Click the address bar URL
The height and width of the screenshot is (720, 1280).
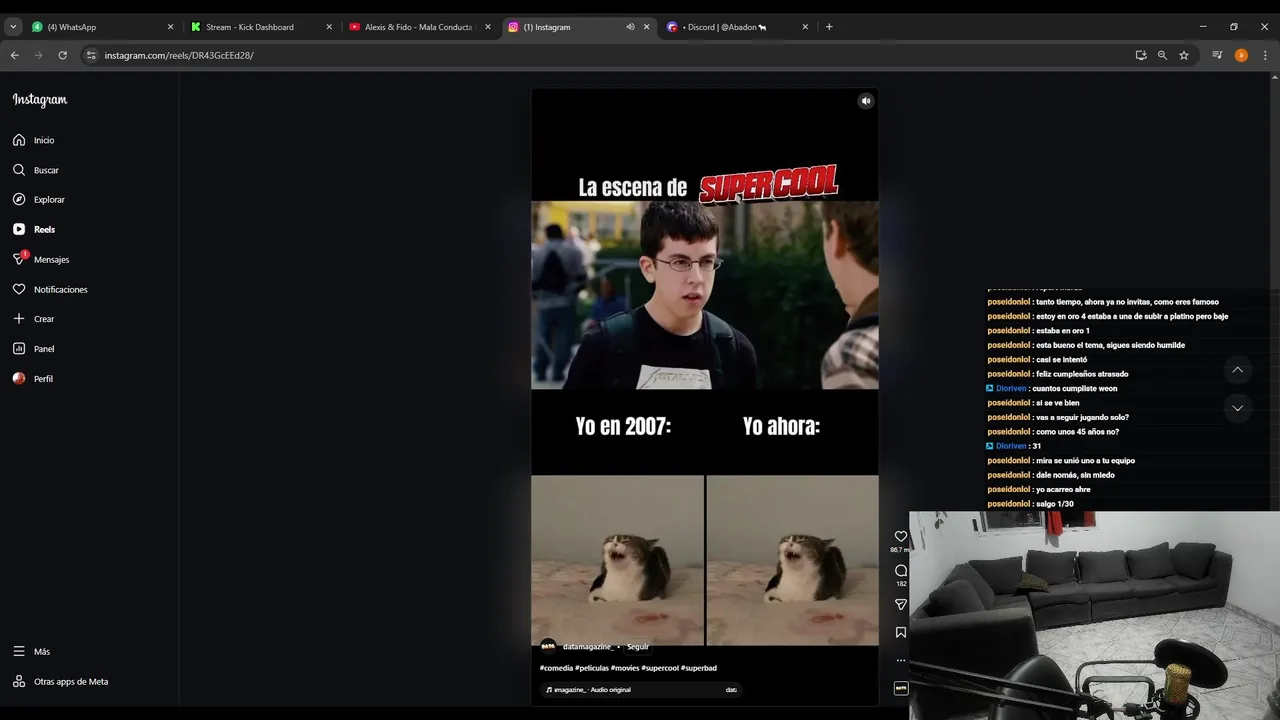[179, 55]
